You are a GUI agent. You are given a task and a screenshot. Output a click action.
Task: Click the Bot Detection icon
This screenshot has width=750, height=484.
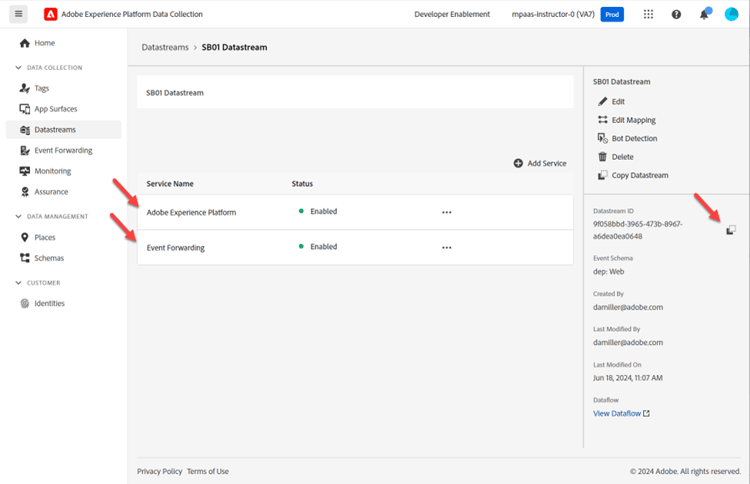click(x=602, y=138)
